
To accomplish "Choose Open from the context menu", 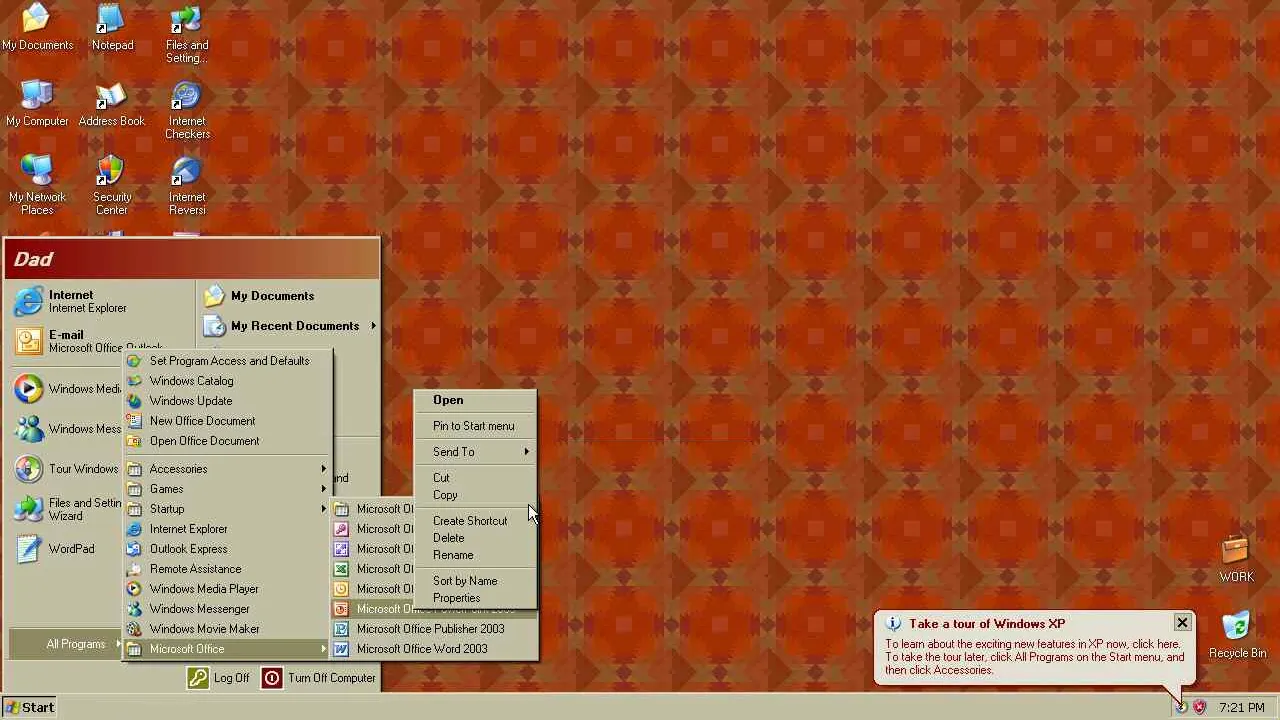I will [476, 400].
